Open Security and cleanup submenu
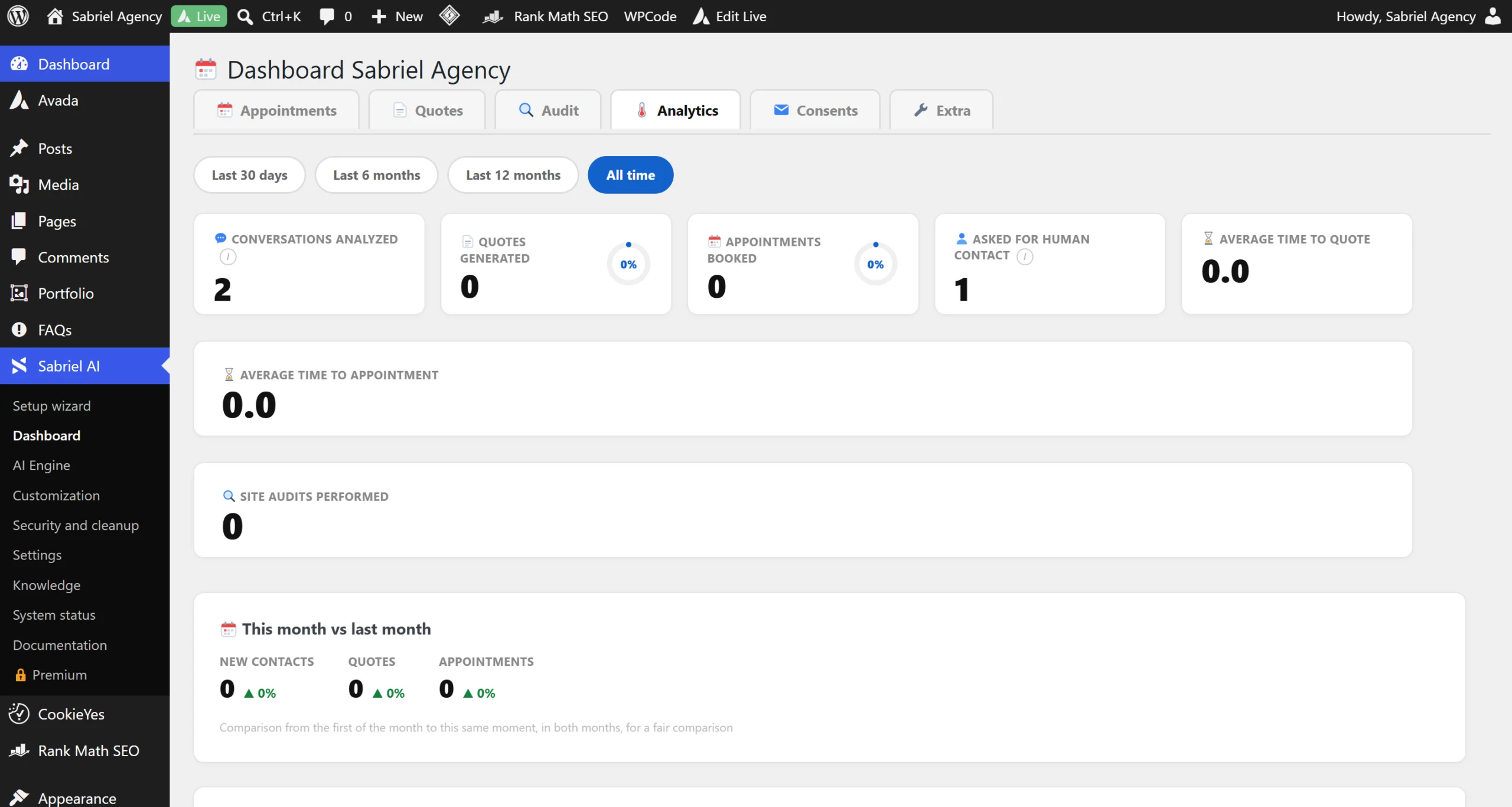Screen dimensions: 1512x807 click(x=76, y=525)
